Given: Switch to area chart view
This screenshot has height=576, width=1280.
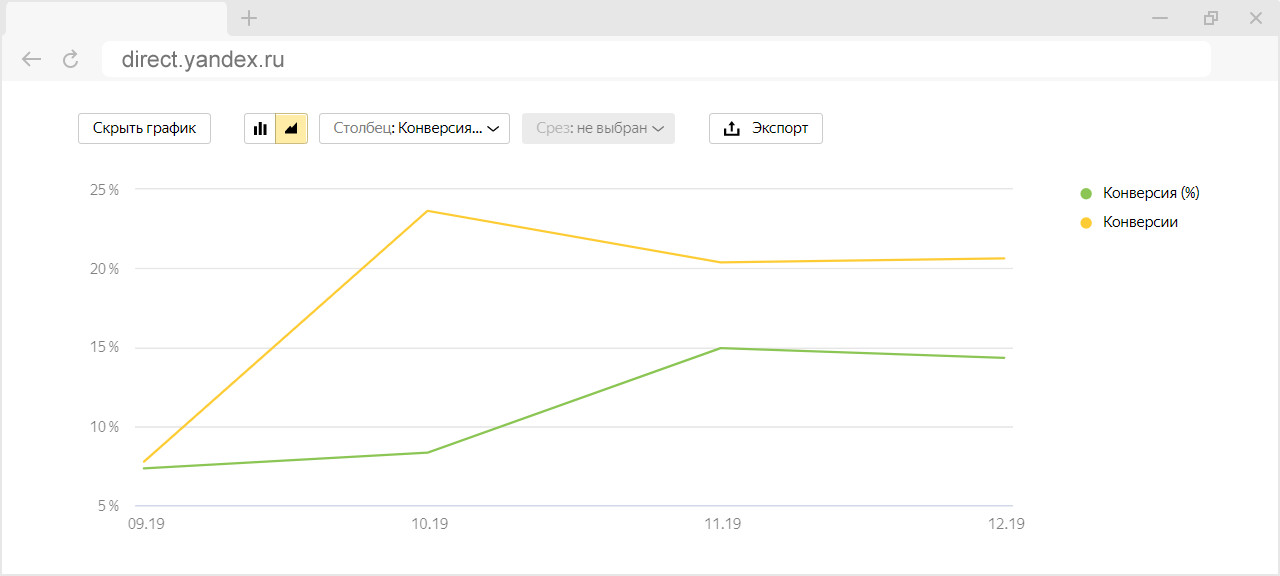Looking at the screenshot, I should (292, 129).
